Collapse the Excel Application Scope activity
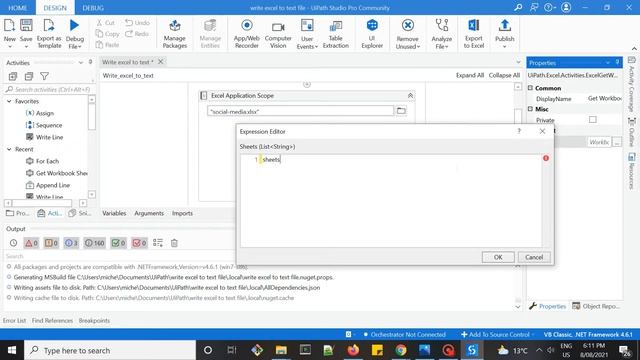 click(410, 96)
